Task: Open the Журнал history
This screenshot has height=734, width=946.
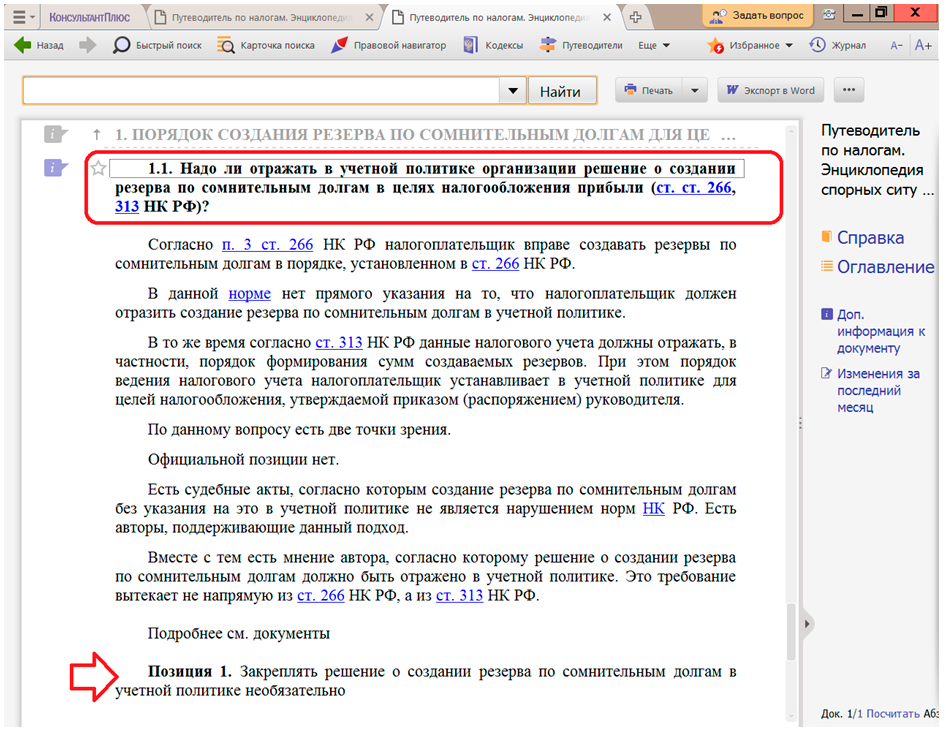Action: pos(837,45)
